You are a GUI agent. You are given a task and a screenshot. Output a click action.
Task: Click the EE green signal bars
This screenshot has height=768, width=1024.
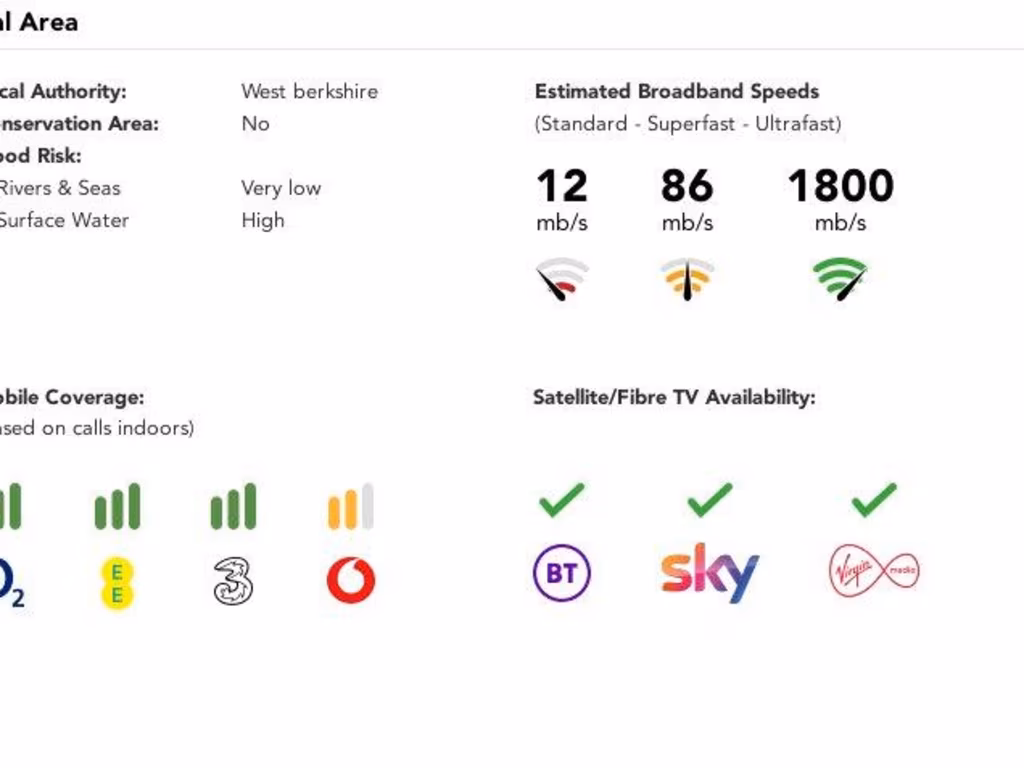click(117, 507)
